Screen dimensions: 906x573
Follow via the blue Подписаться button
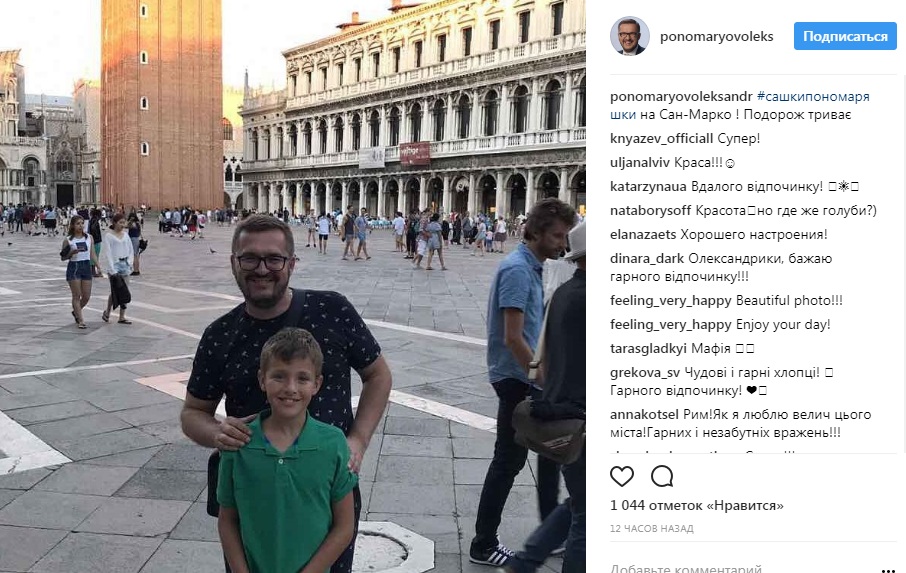[845, 36]
